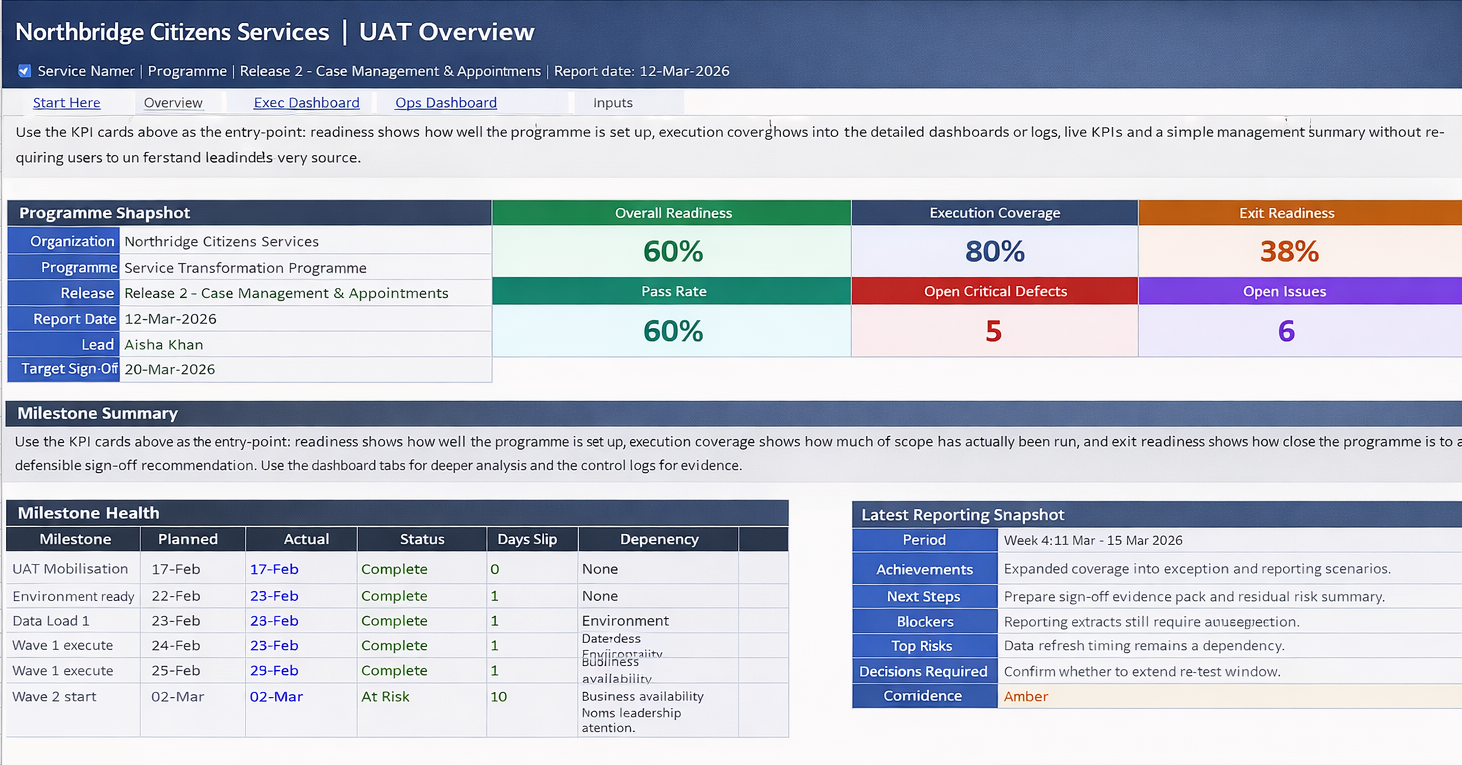Image resolution: width=1462 pixels, height=765 pixels.
Task: Click the Depenency column header
Action: 659,539
